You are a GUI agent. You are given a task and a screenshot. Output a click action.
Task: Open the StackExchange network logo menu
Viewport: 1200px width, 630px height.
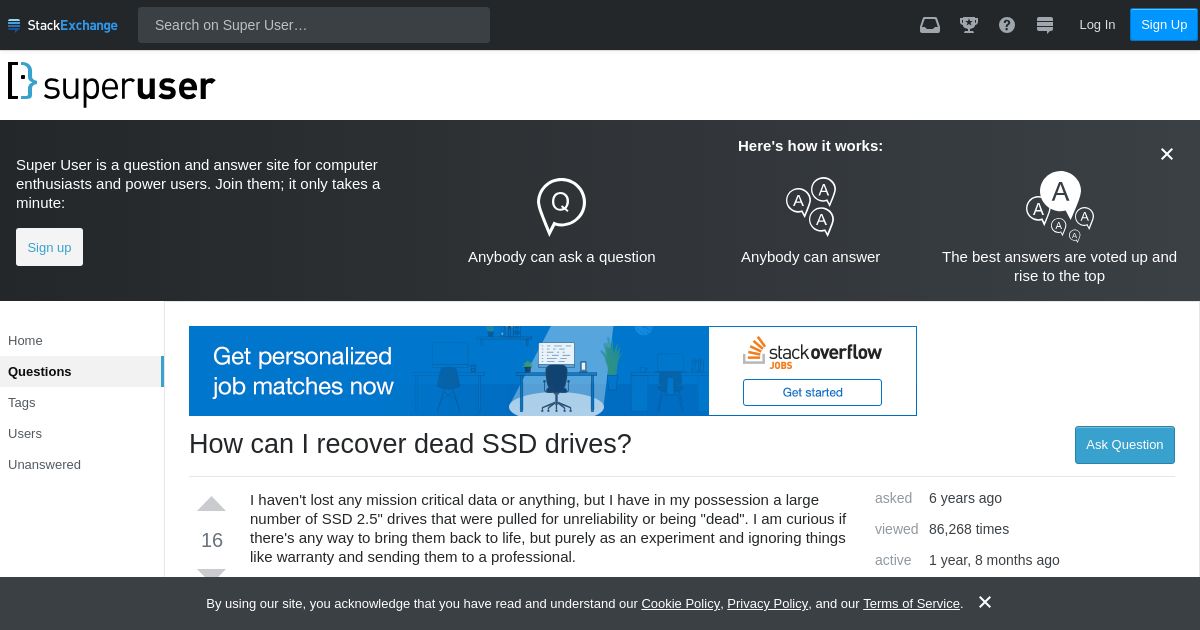click(x=63, y=25)
